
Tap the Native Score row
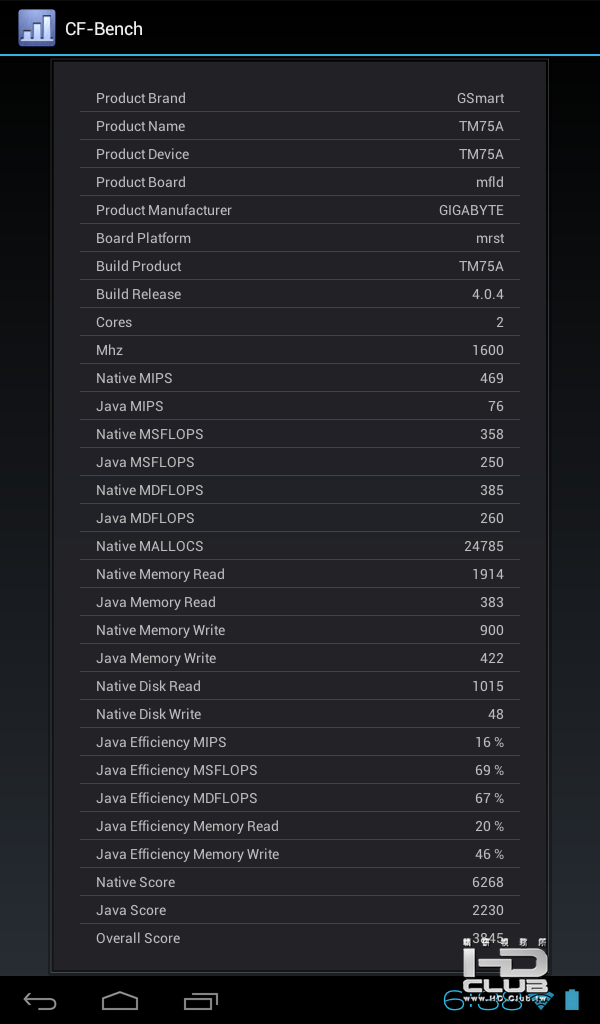300,882
